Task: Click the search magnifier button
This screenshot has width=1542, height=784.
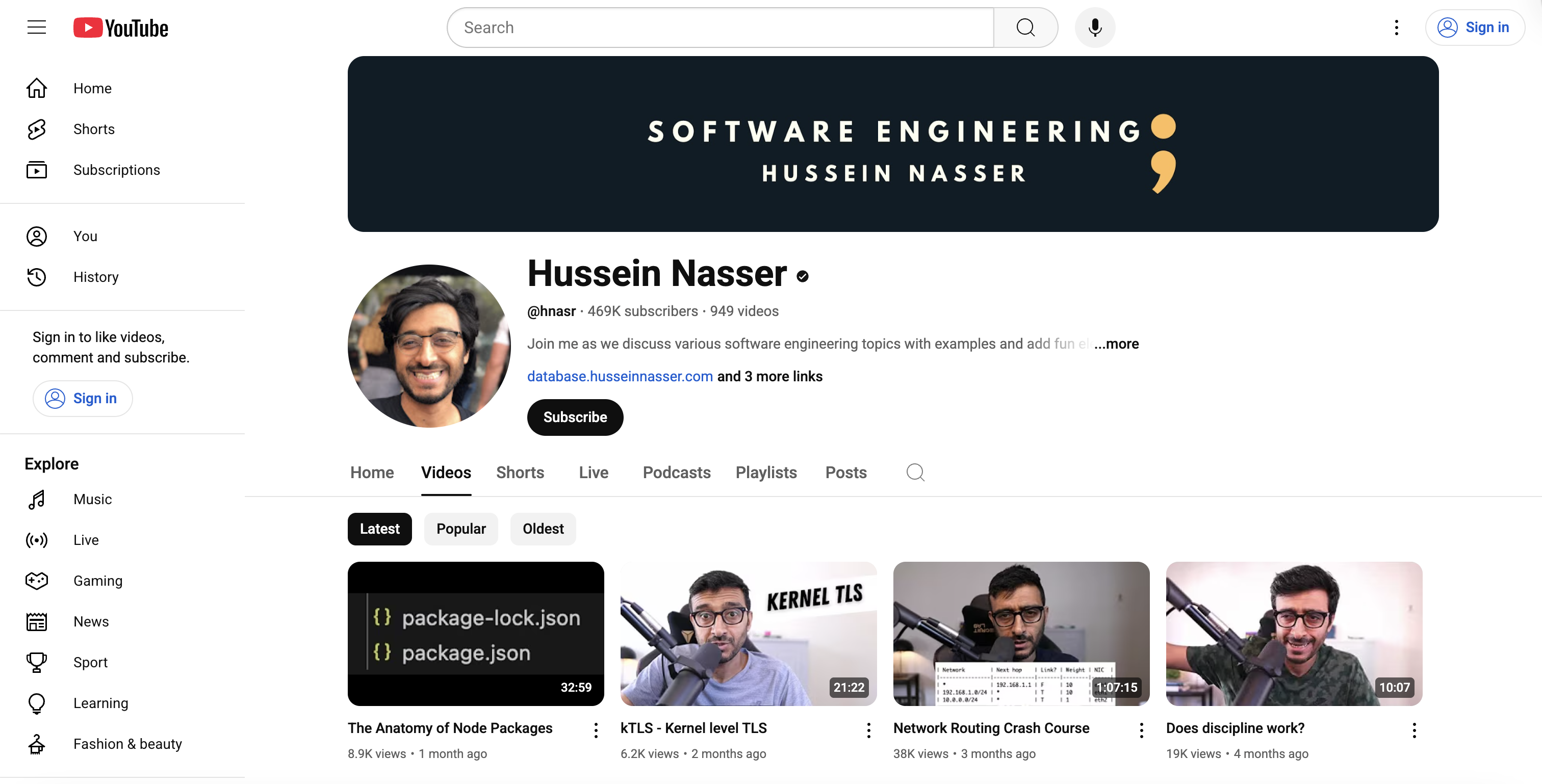Action: 1025,28
